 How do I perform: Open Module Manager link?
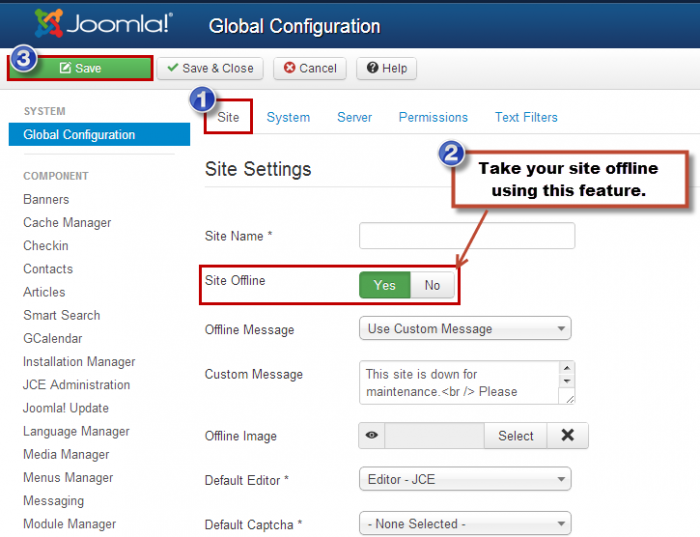(x=69, y=524)
